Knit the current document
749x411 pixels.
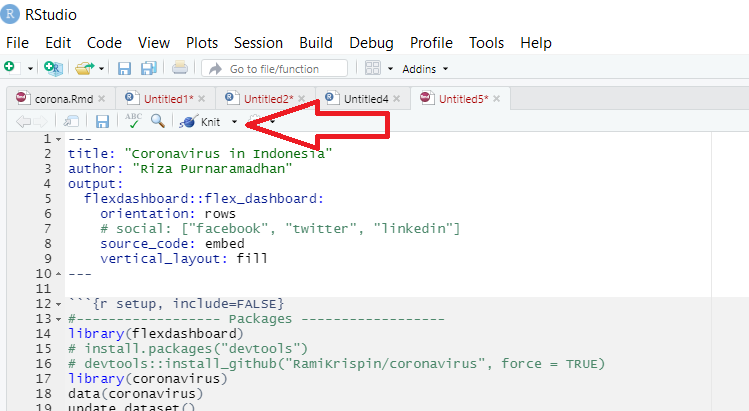point(200,122)
